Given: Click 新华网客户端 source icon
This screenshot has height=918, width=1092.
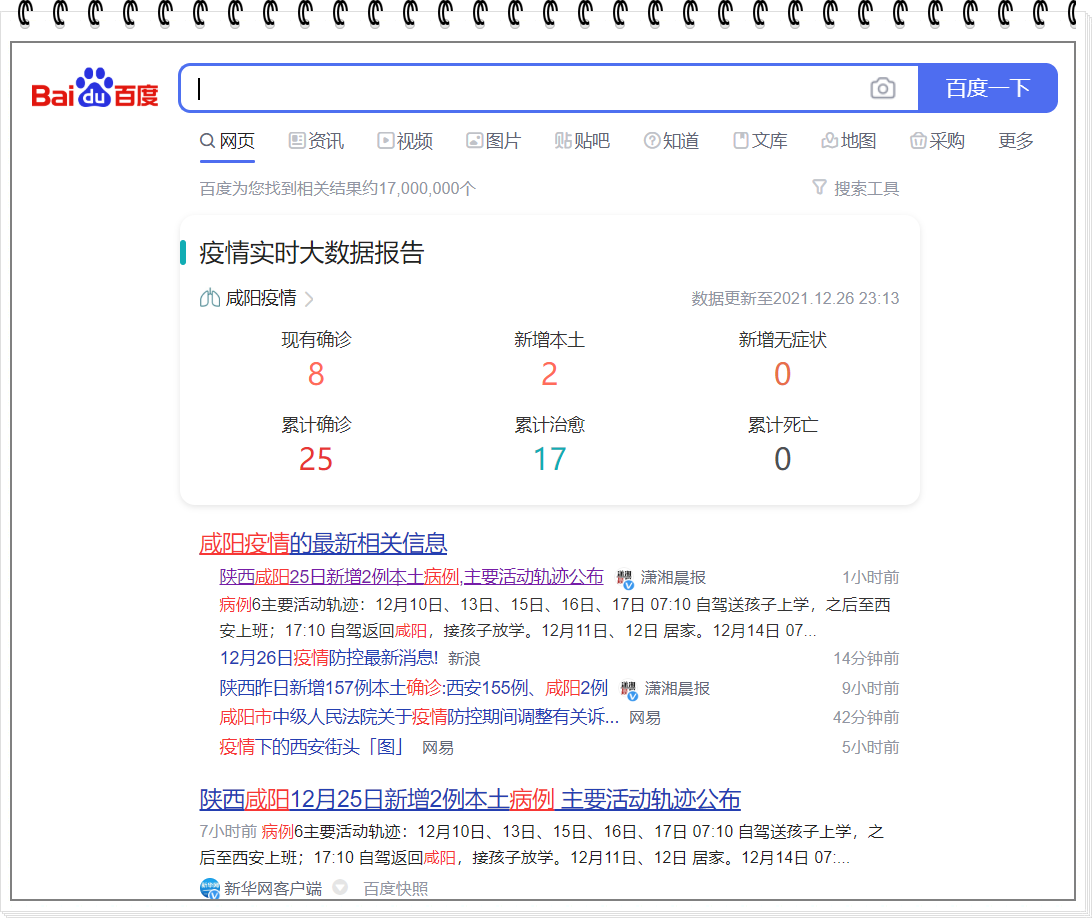Looking at the screenshot, I should (x=210, y=888).
